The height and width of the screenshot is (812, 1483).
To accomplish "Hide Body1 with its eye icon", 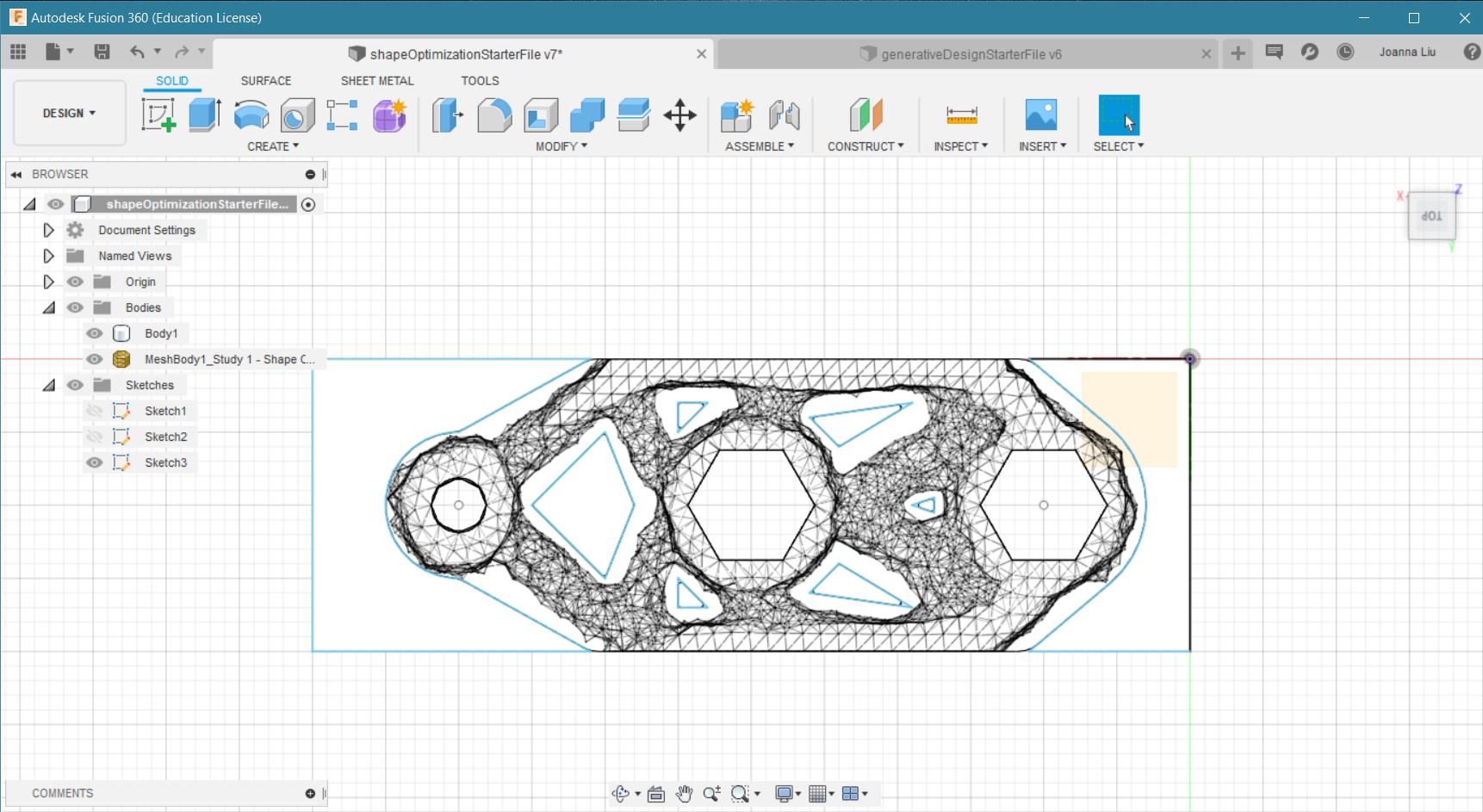I will pyautogui.click(x=95, y=333).
